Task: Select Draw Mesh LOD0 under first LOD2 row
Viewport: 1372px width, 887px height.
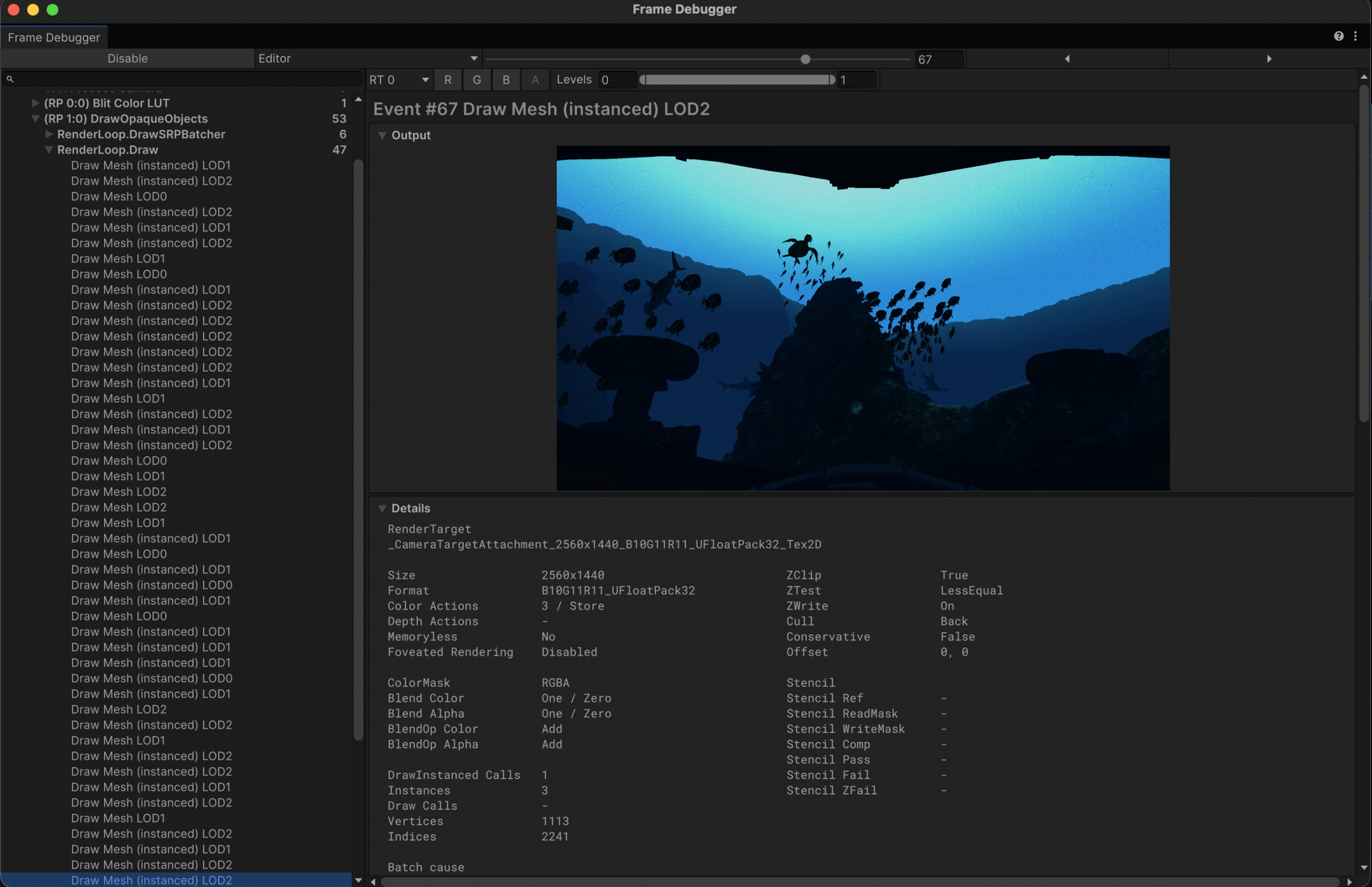Action: point(118,196)
